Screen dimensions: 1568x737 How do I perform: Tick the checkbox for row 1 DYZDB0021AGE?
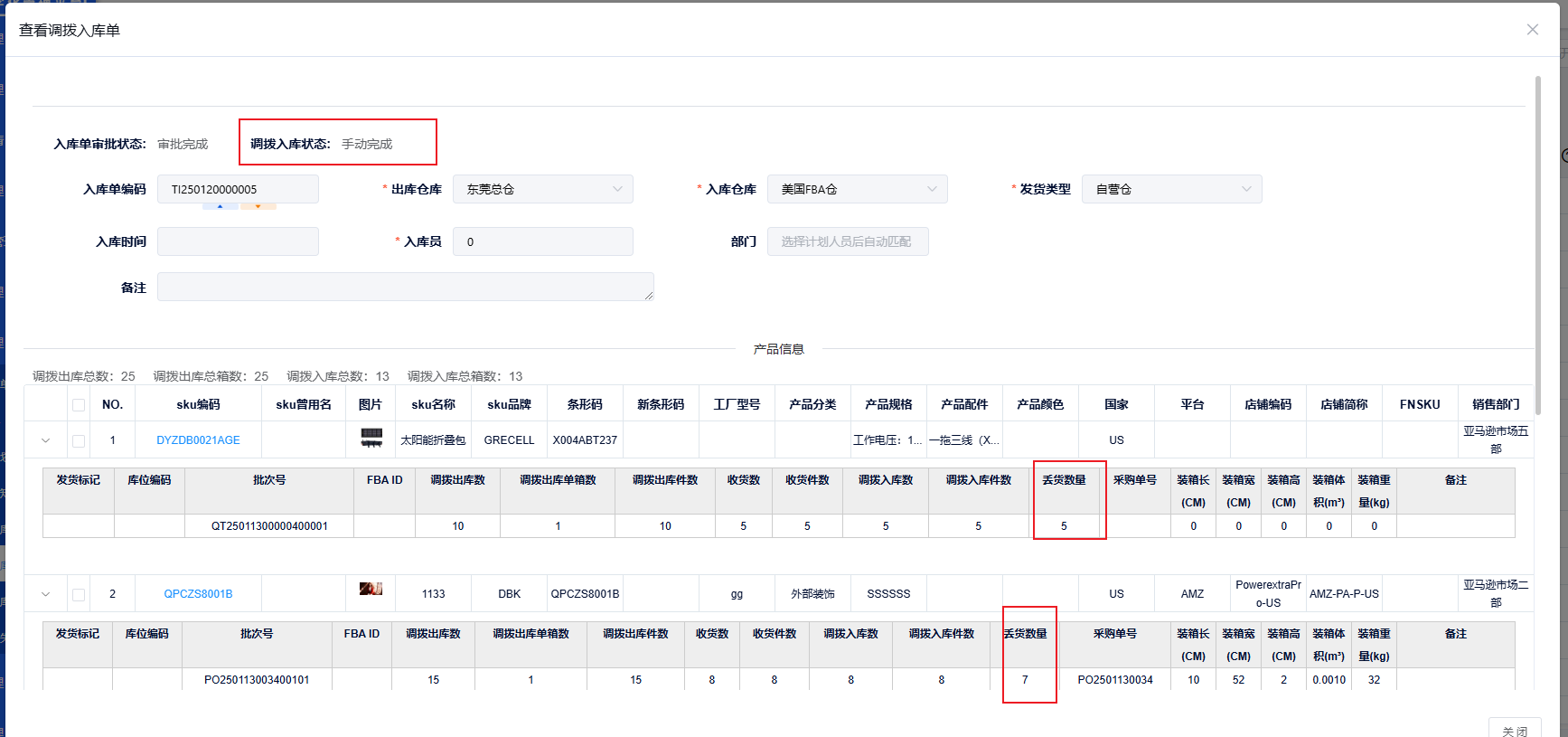79,441
